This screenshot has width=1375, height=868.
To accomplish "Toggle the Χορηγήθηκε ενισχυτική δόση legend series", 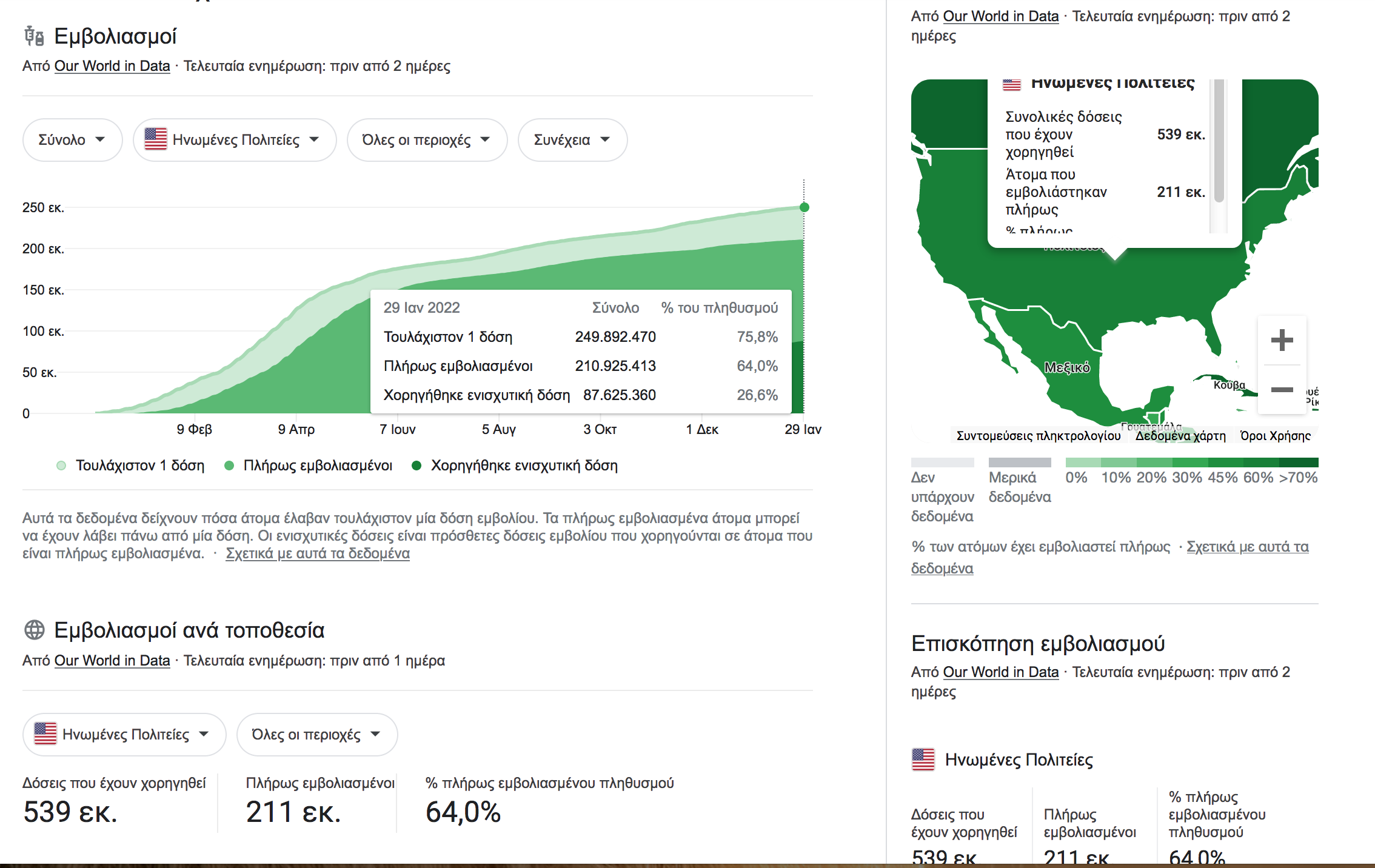I will tap(515, 466).
